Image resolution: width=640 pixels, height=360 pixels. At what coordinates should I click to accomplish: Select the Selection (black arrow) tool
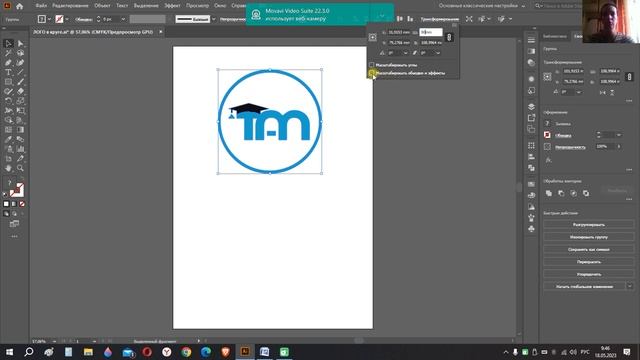[8, 43]
